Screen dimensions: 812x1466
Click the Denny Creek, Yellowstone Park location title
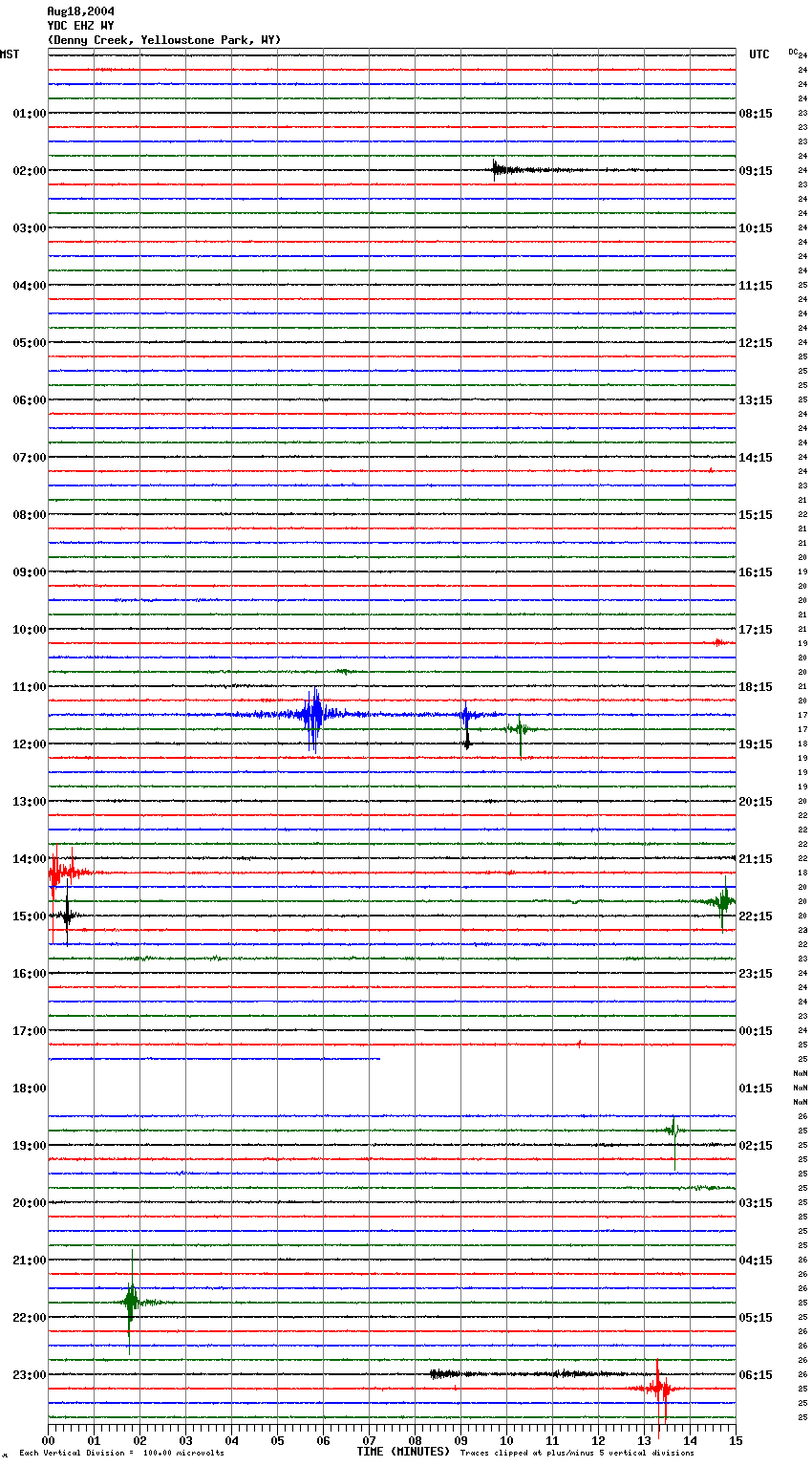164,40
